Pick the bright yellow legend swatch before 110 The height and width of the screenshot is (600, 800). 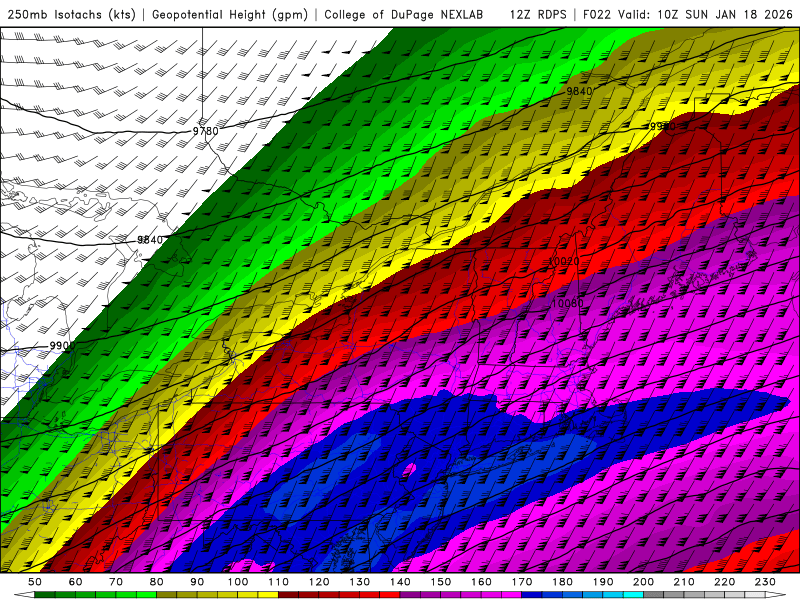tap(268, 595)
